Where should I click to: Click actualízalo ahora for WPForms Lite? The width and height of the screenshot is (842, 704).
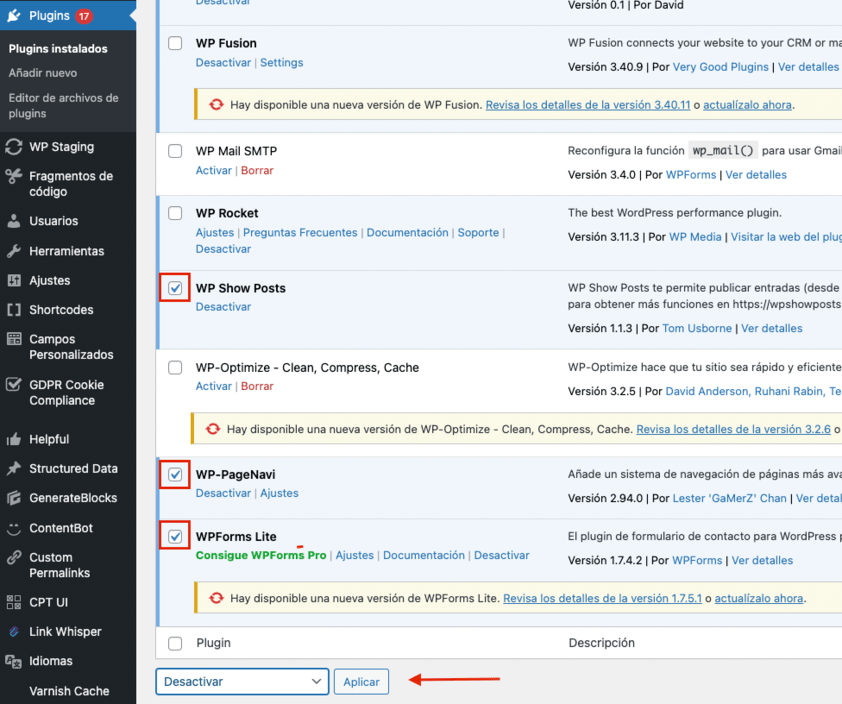pyautogui.click(x=759, y=598)
